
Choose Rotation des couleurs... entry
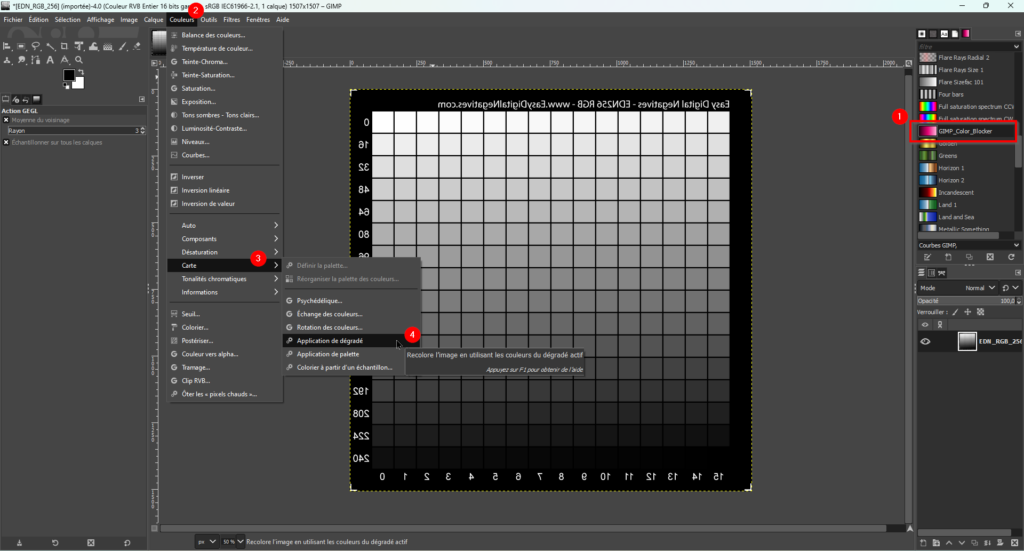click(x=351, y=328)
